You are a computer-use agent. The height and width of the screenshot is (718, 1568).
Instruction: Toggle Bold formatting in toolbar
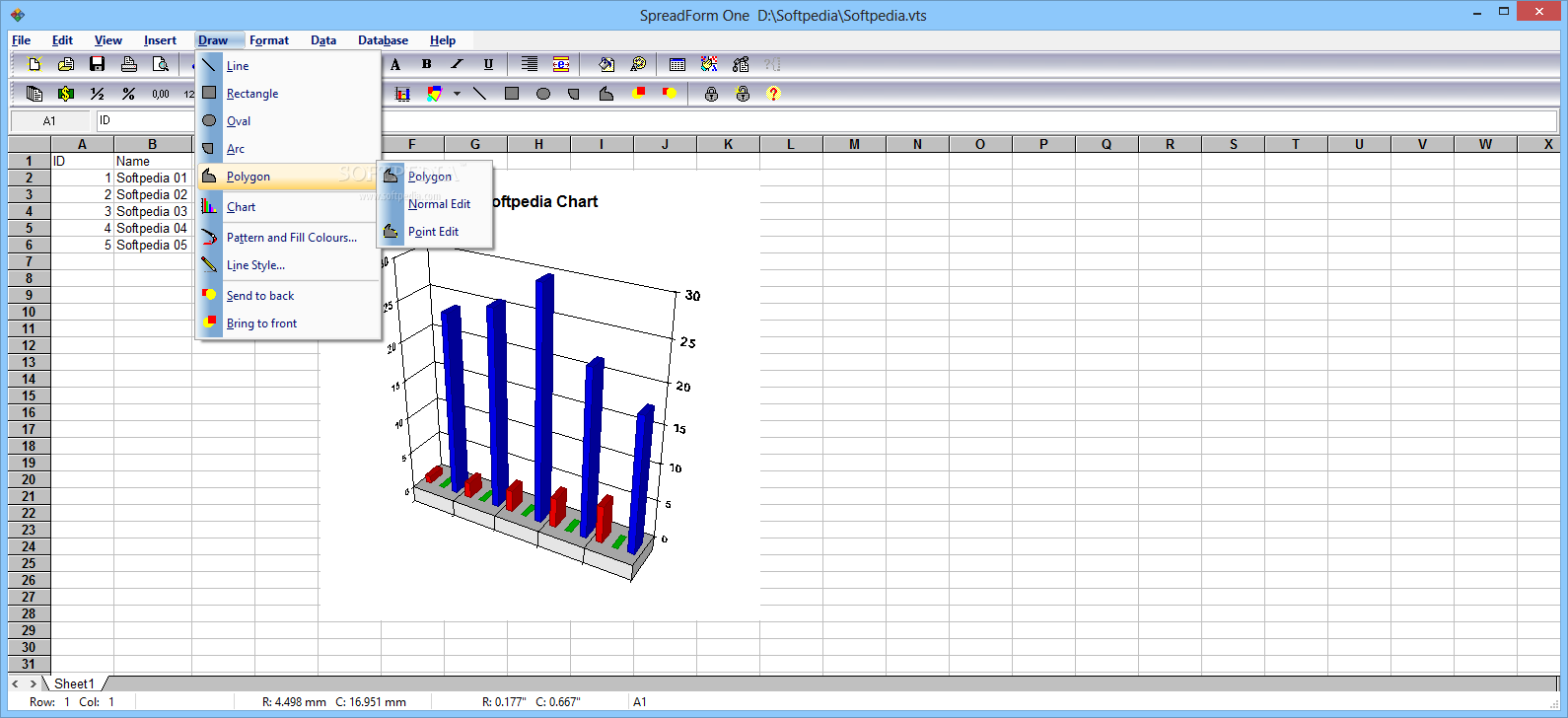tap(426, 64)
